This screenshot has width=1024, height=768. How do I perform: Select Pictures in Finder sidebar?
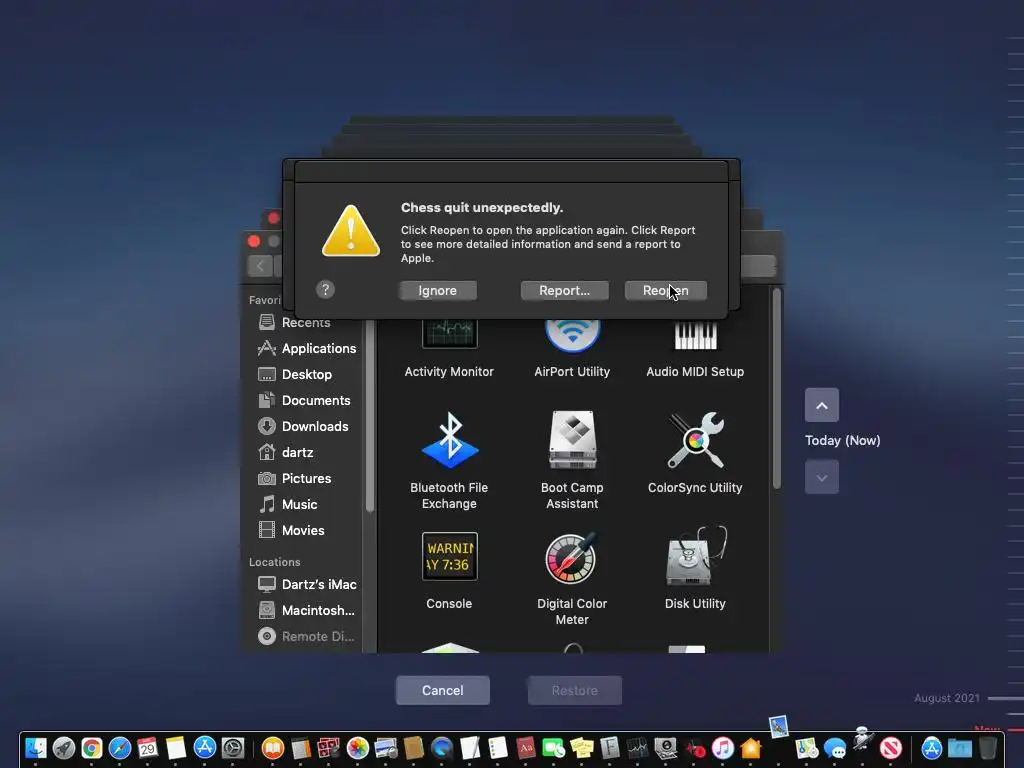[295, 479]
